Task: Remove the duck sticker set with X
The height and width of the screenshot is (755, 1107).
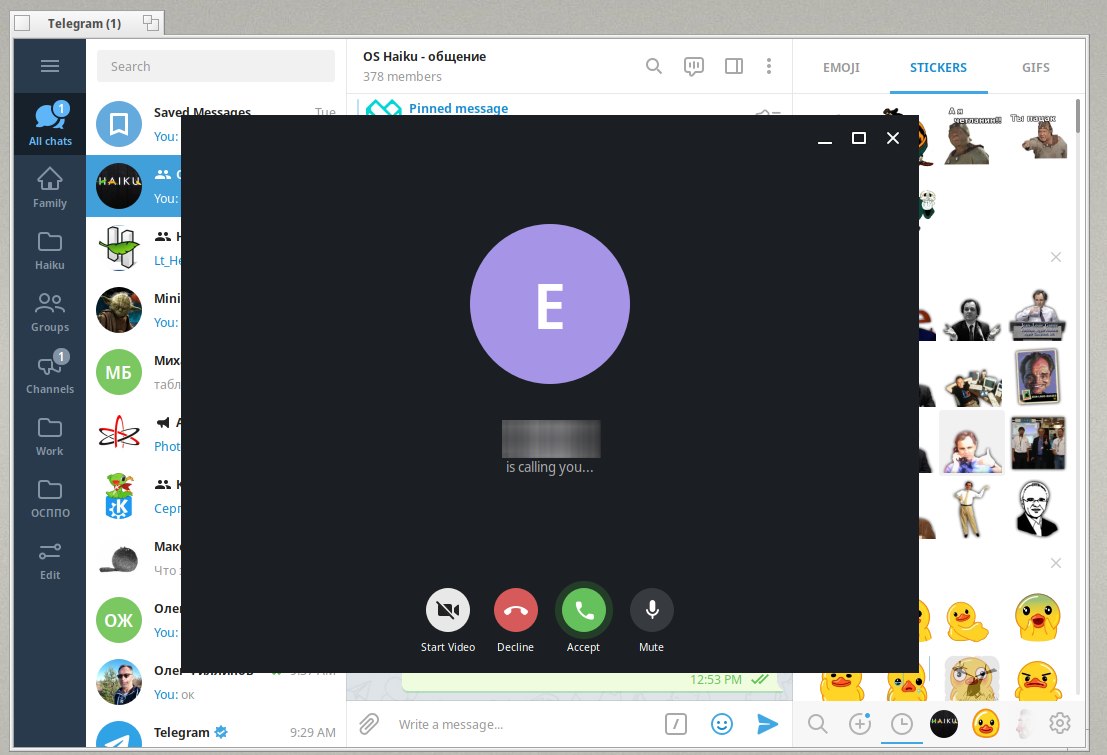Action: (1055, 563)
